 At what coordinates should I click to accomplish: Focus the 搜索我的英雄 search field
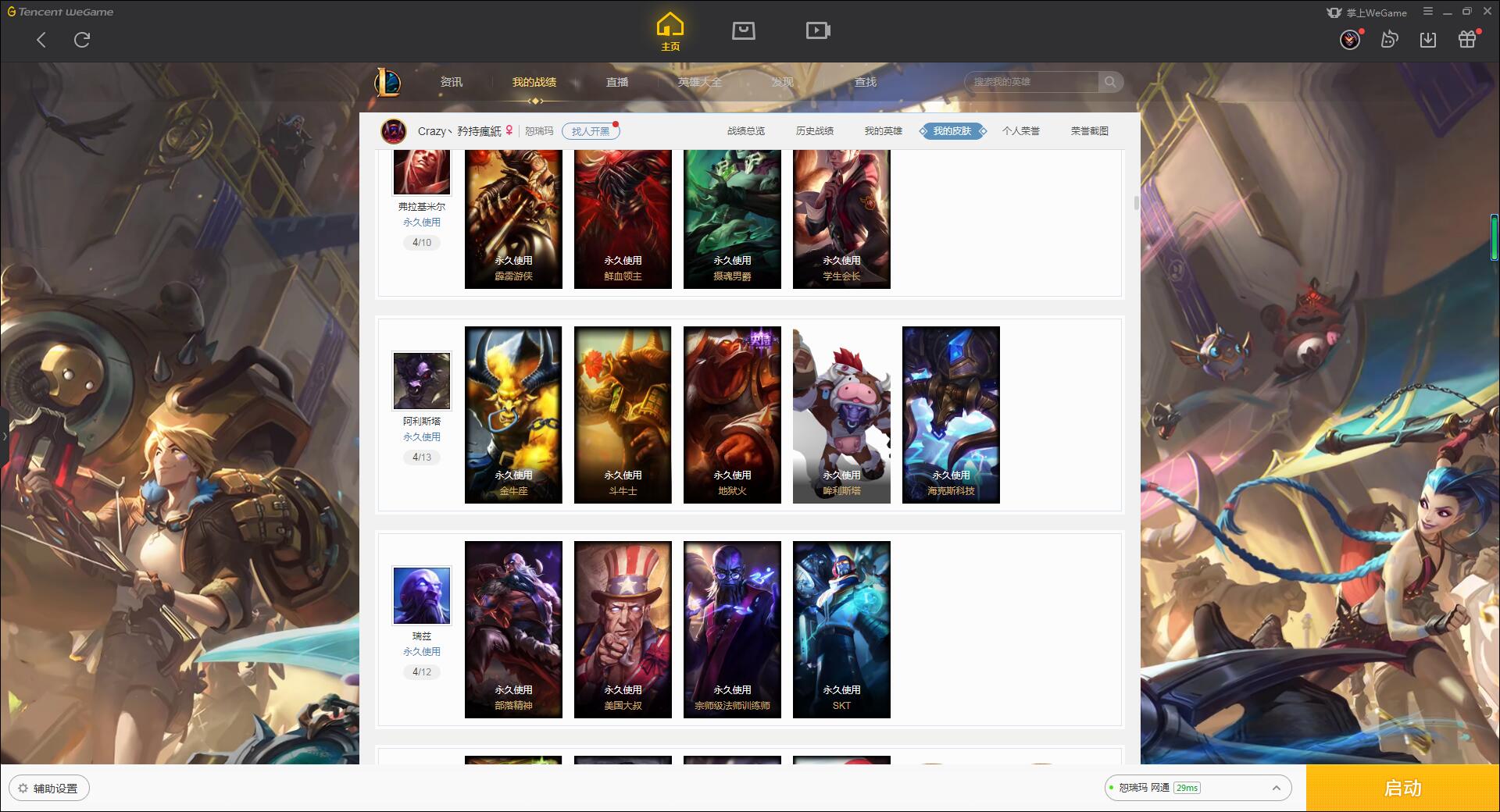click(1031, 82)
